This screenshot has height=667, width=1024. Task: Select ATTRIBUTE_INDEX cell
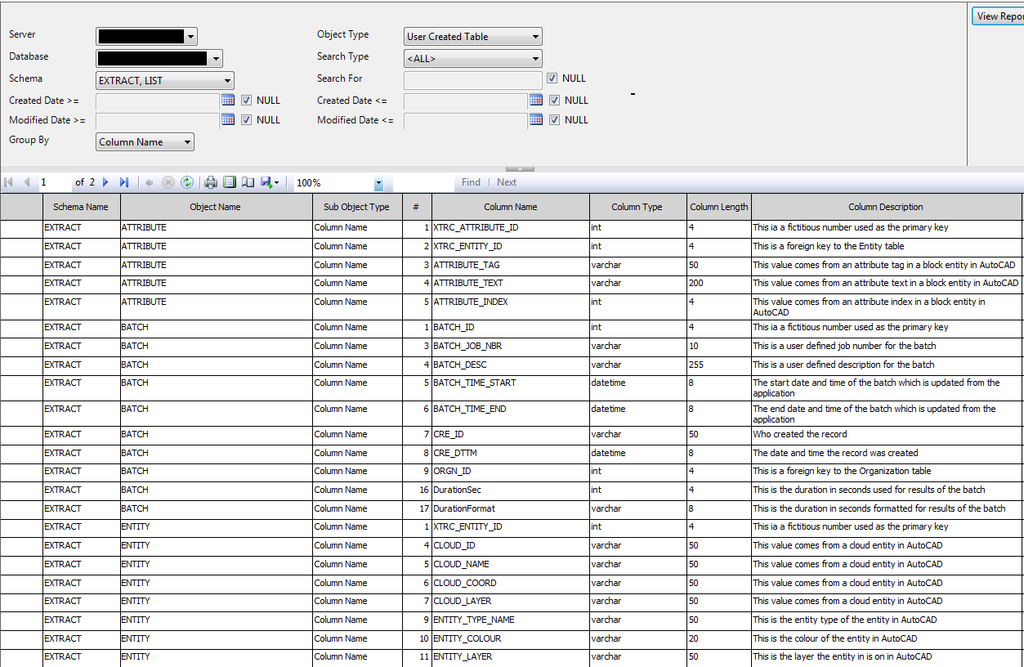(x=510, y=306)
